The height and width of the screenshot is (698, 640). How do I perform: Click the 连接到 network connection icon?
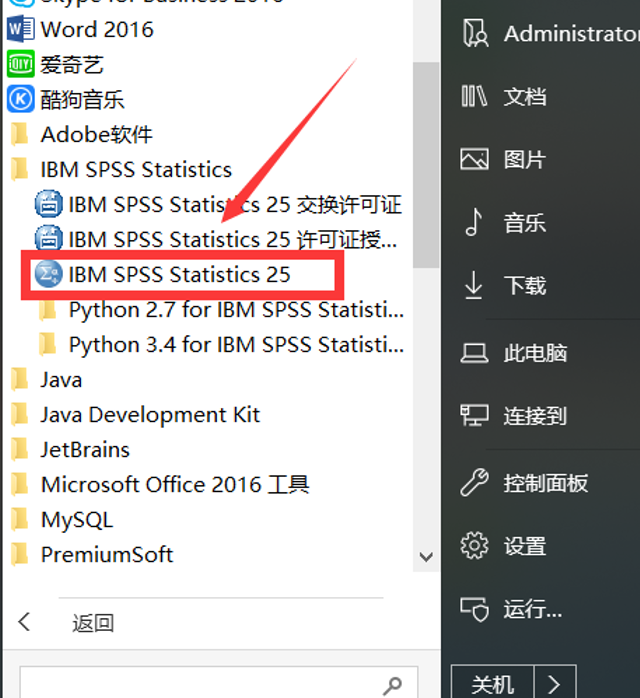point(474,416)
